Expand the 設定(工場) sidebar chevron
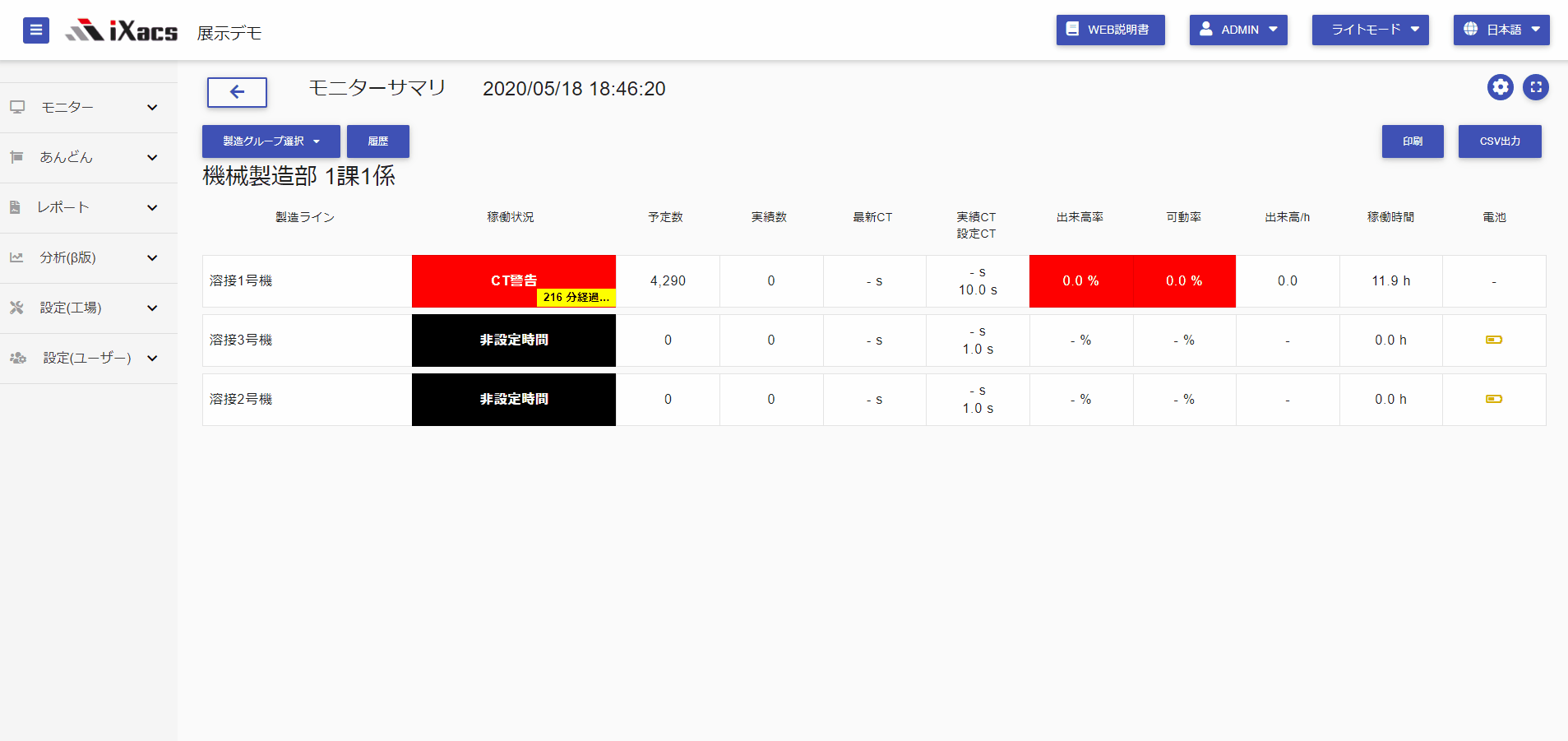Screen dimensions: 1568x741 coord(152,308)
